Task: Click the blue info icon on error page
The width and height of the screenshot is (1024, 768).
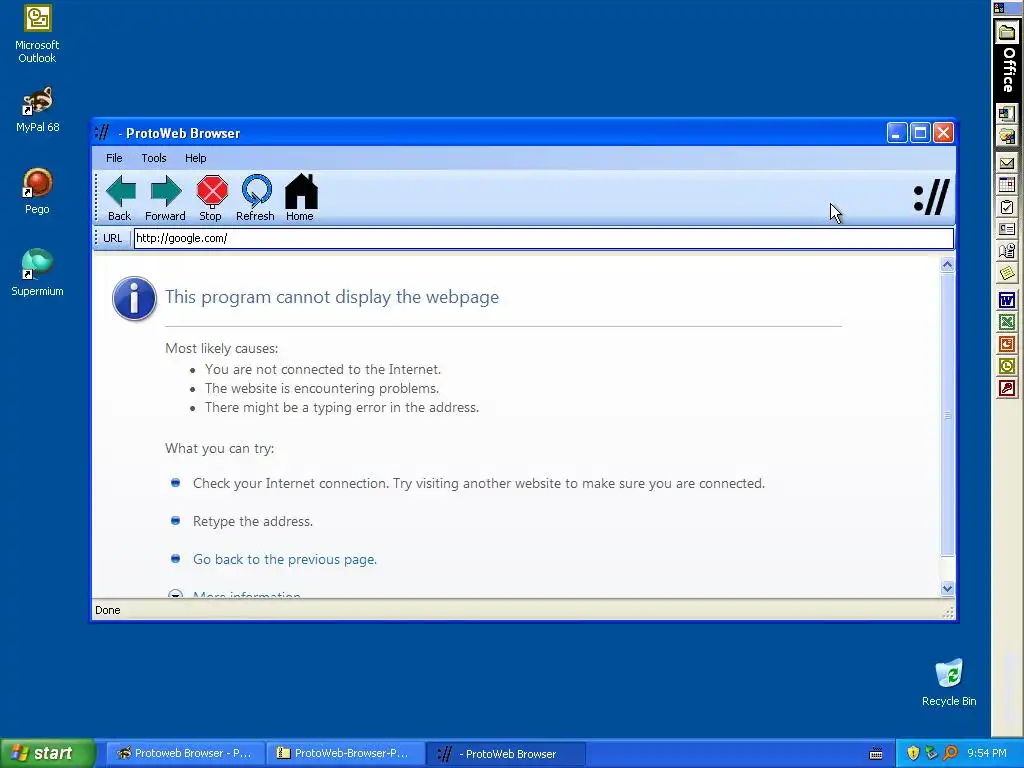Action: 134,298
